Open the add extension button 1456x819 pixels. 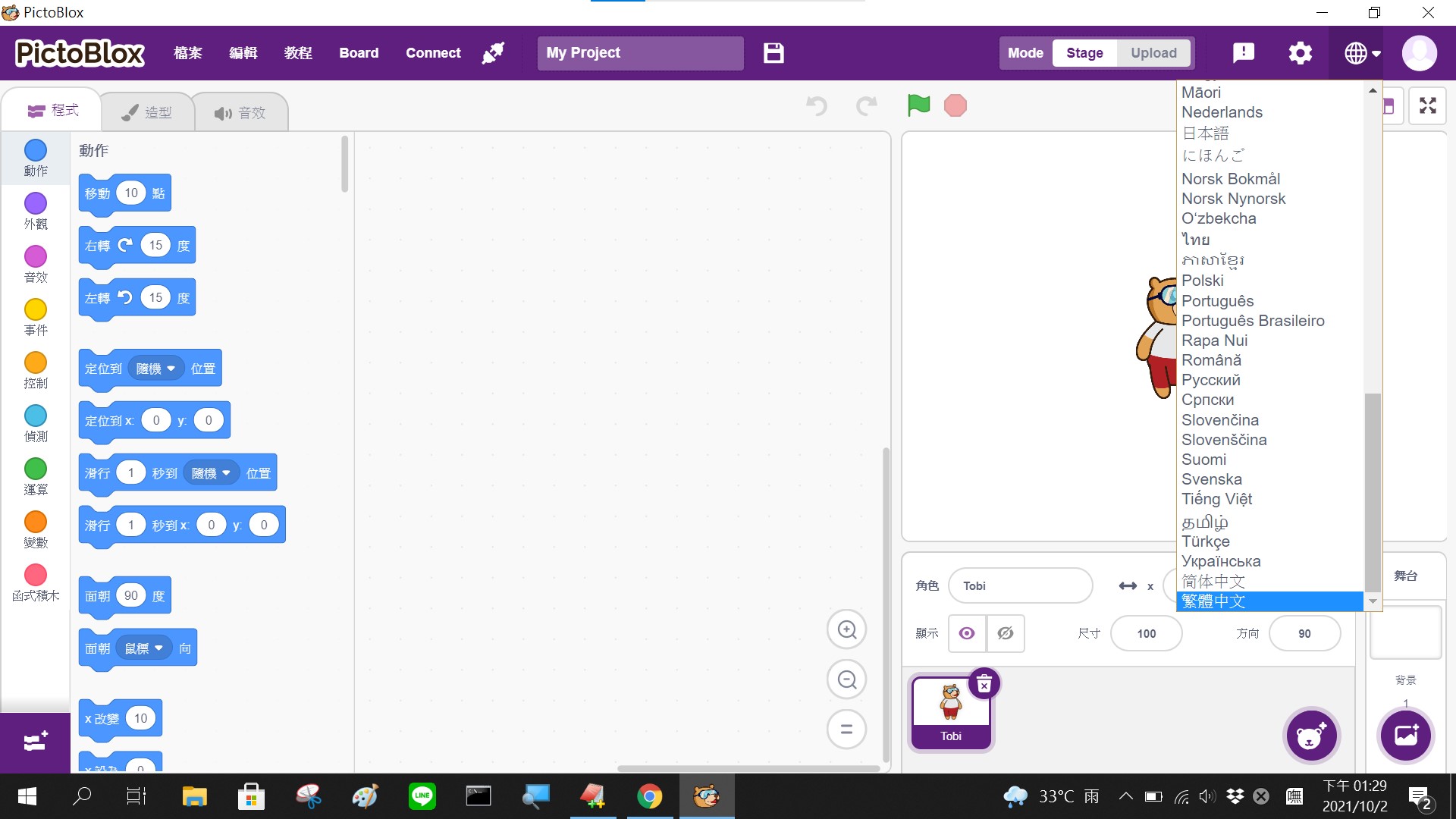pos(35,742)
